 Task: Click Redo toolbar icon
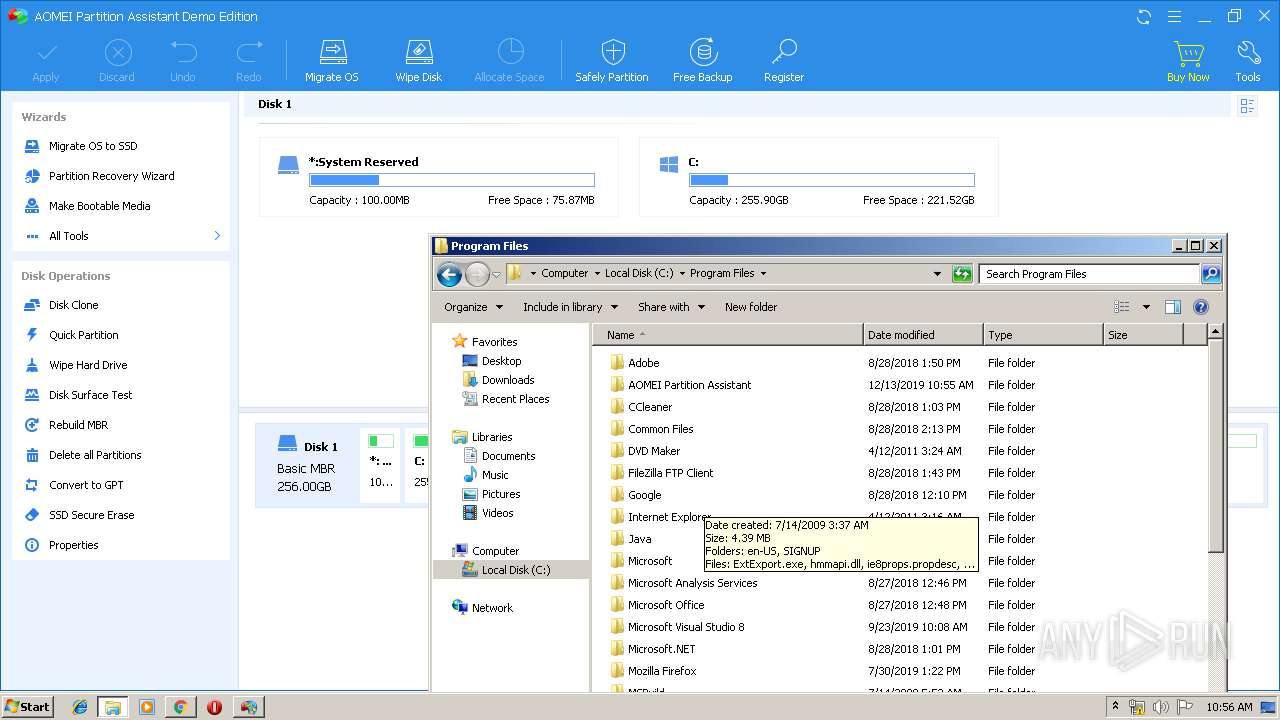pos(249,60)
